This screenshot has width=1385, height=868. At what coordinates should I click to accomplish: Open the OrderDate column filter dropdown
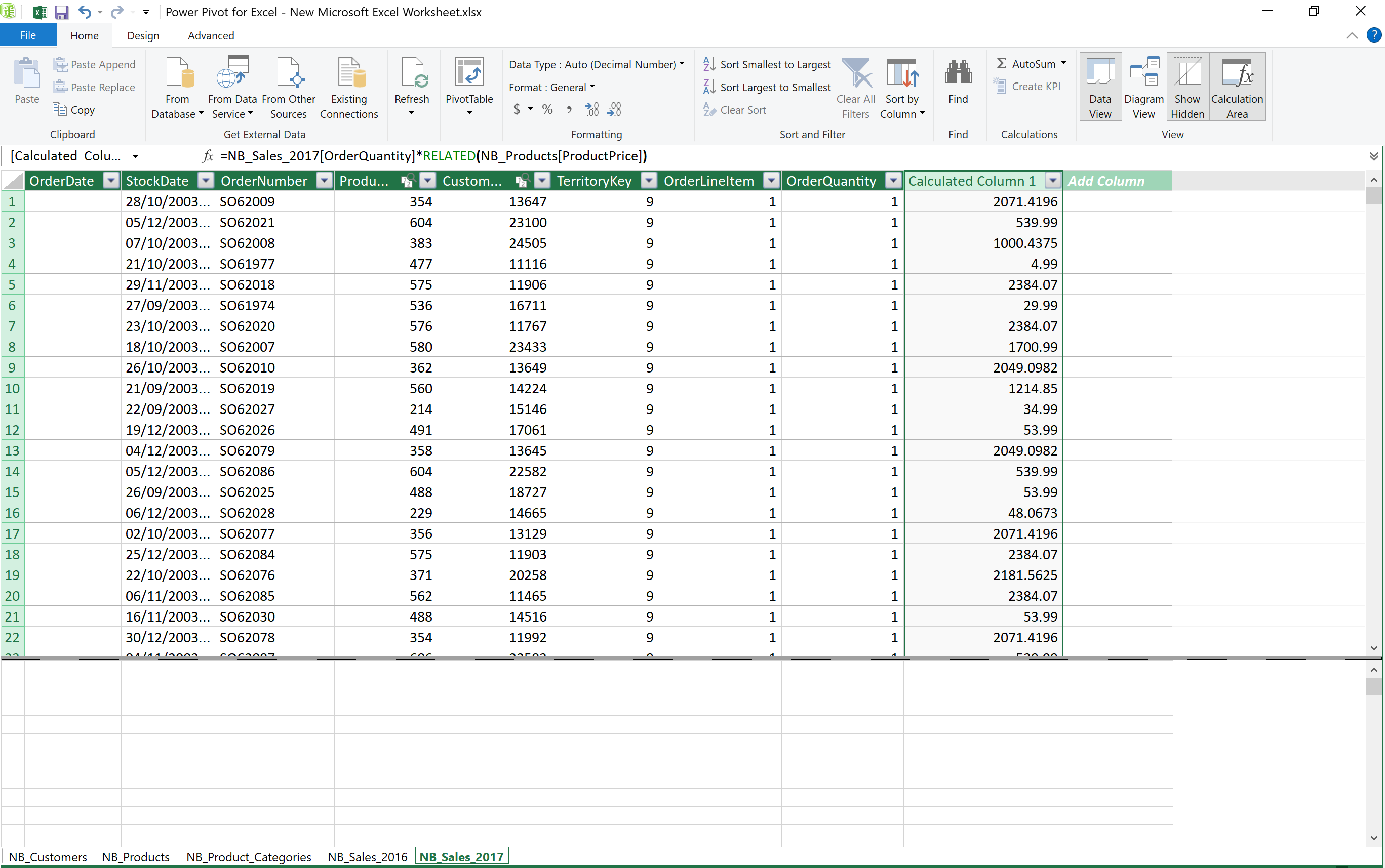click(111, 181)
